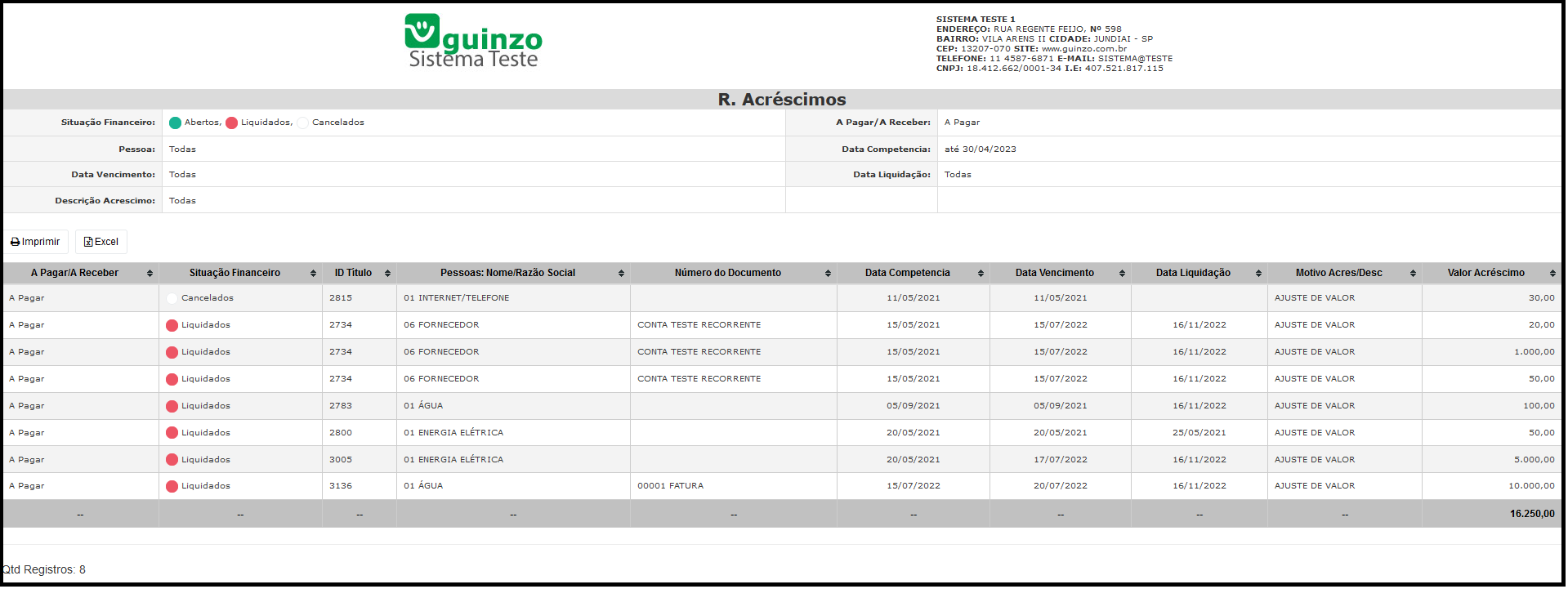Viewport: 1568px width, 589px height.
Task: Click red status dot in row 3005
Action: 172,461
